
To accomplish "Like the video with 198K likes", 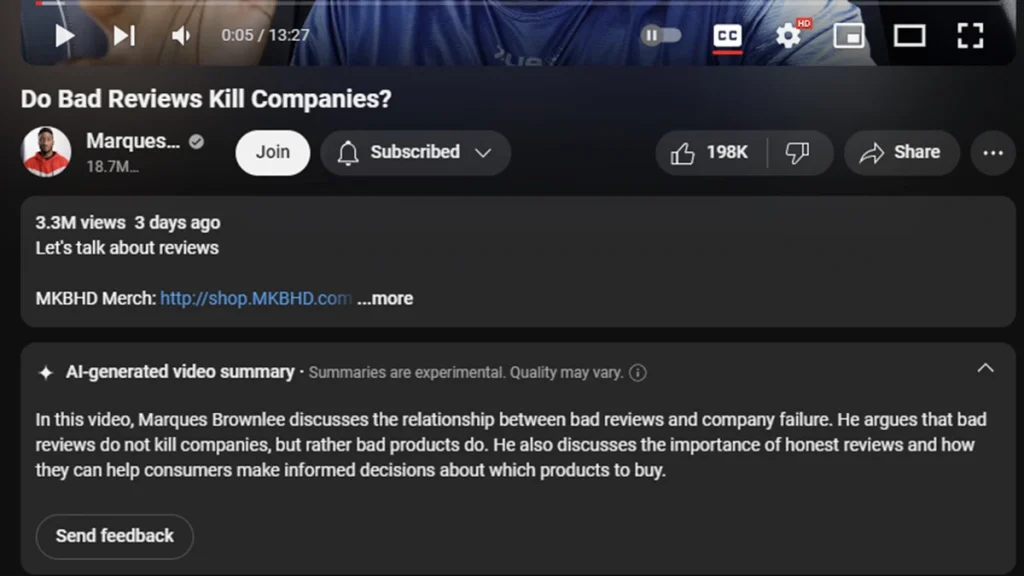I will 711,153.
